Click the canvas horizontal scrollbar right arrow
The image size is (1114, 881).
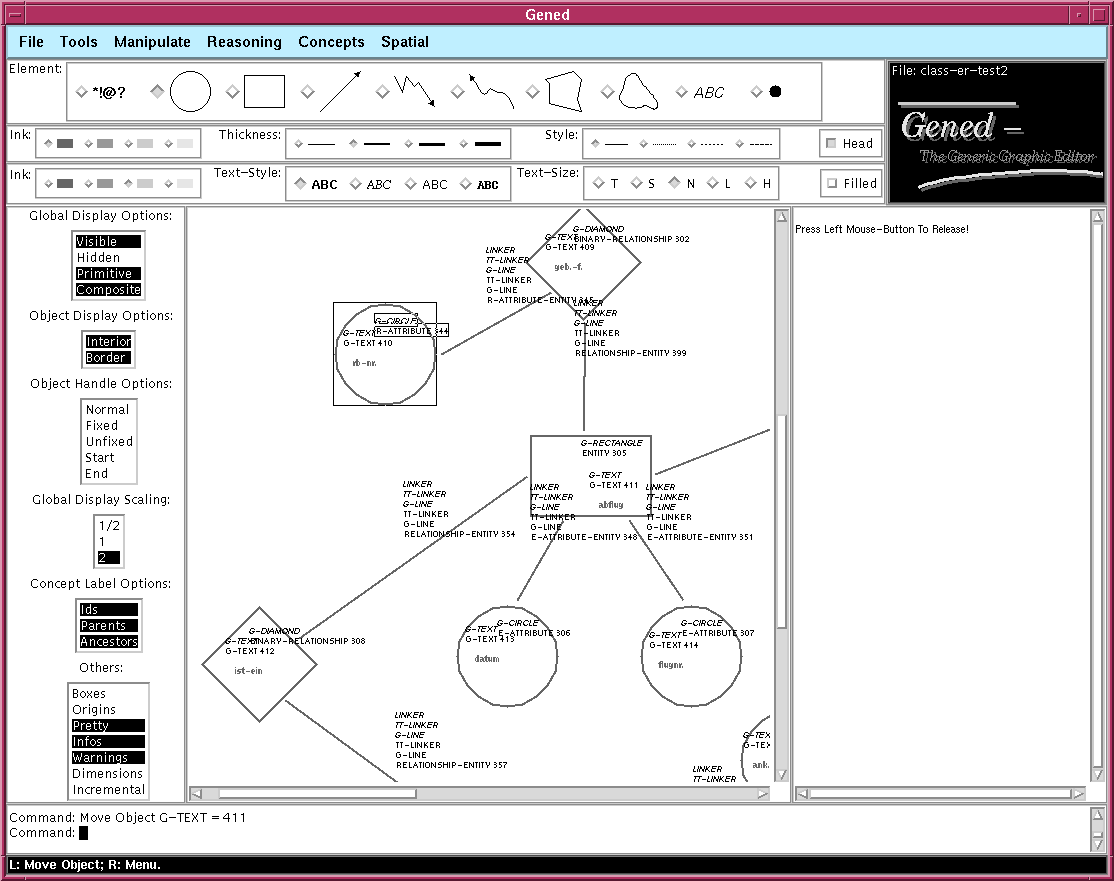[x=763, y=794]
